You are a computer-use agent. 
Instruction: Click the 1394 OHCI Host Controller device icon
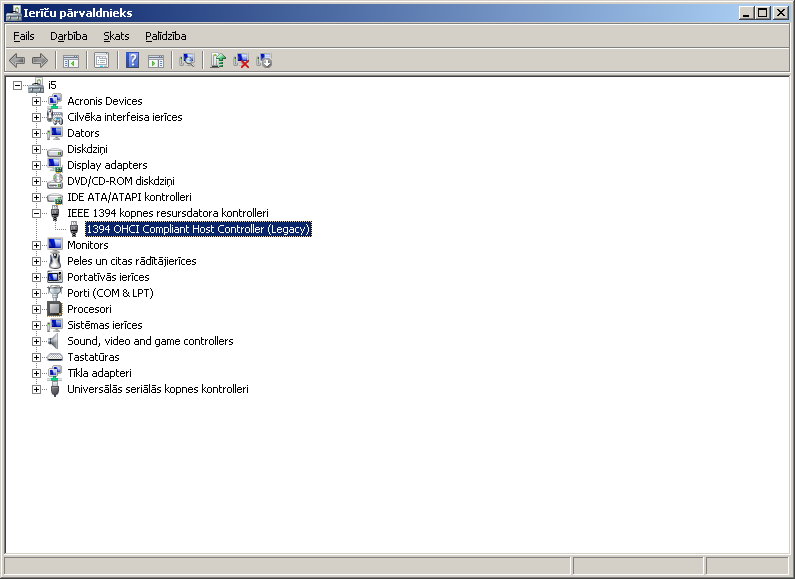[74, 229]
